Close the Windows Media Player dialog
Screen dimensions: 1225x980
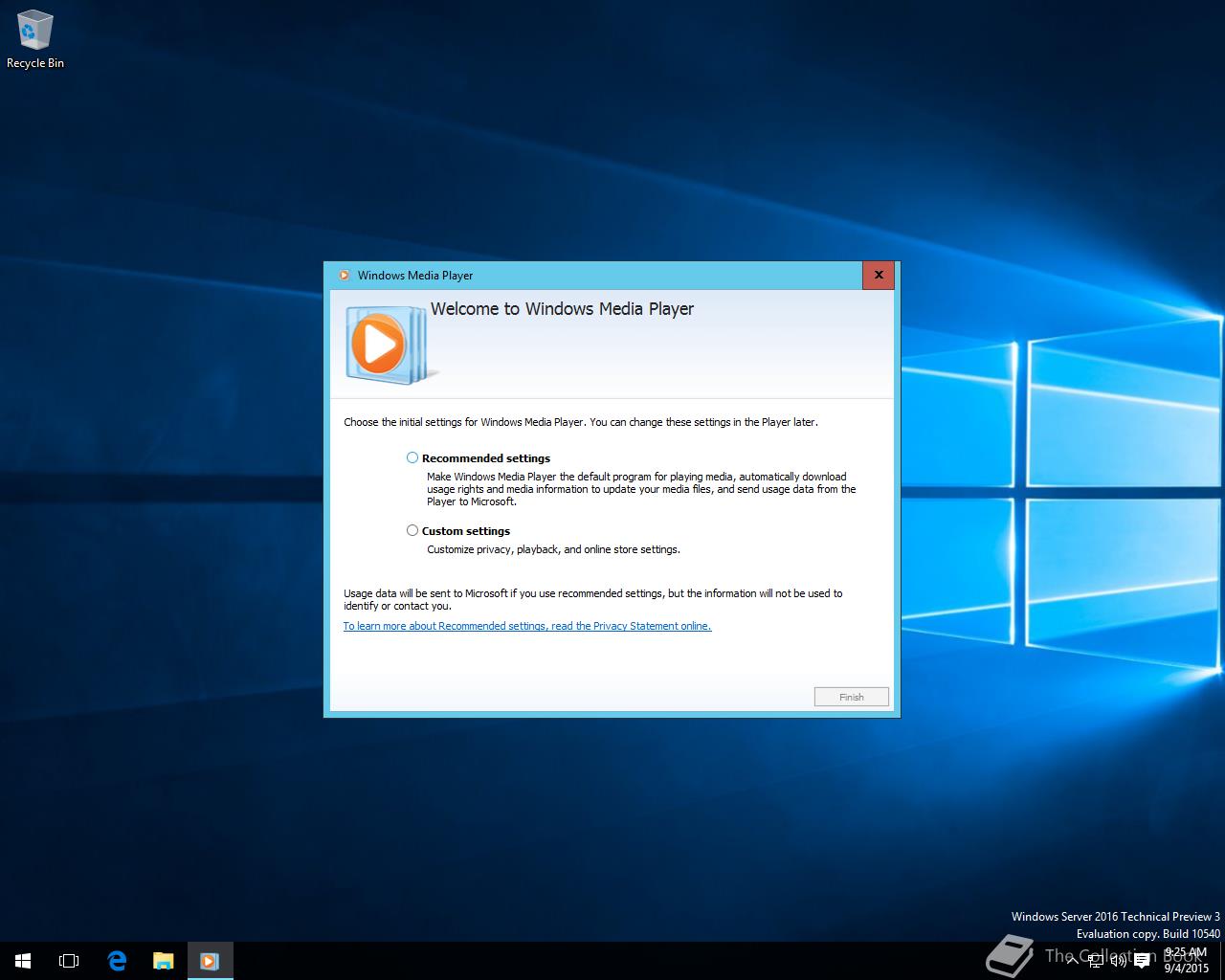click(879, 275)
